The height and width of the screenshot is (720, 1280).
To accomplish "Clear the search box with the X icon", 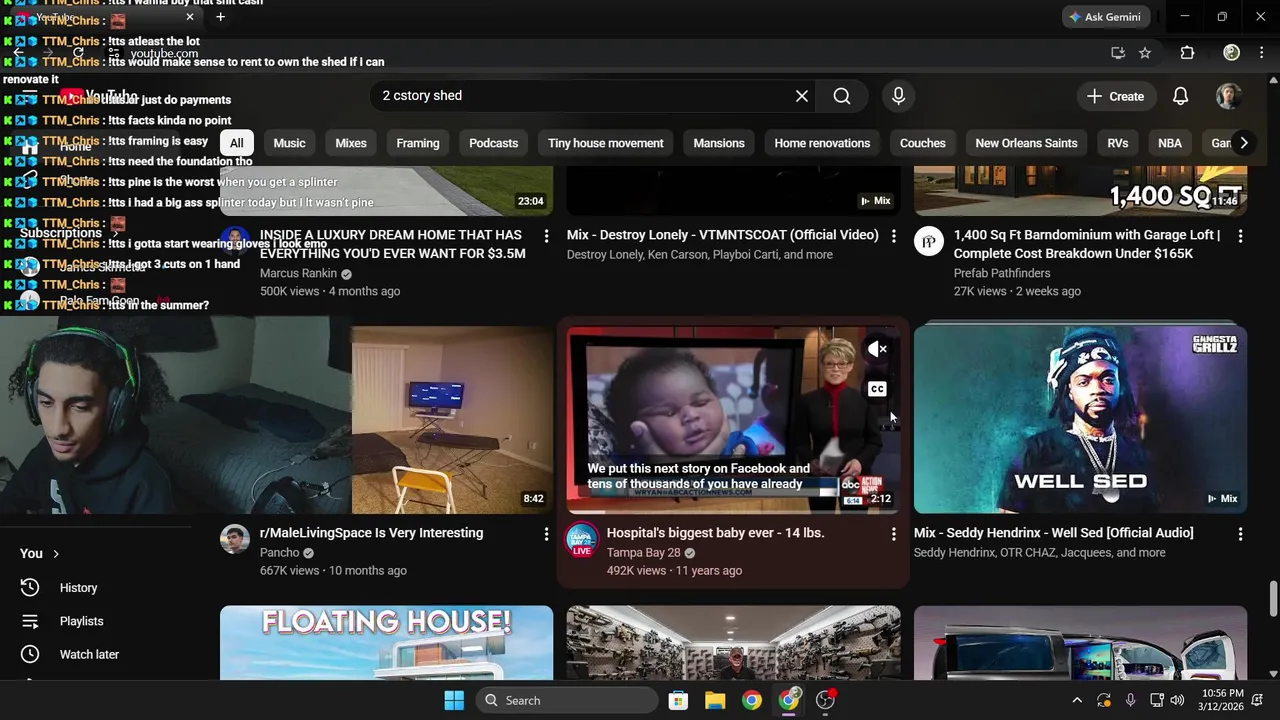I will click(801, 96).
